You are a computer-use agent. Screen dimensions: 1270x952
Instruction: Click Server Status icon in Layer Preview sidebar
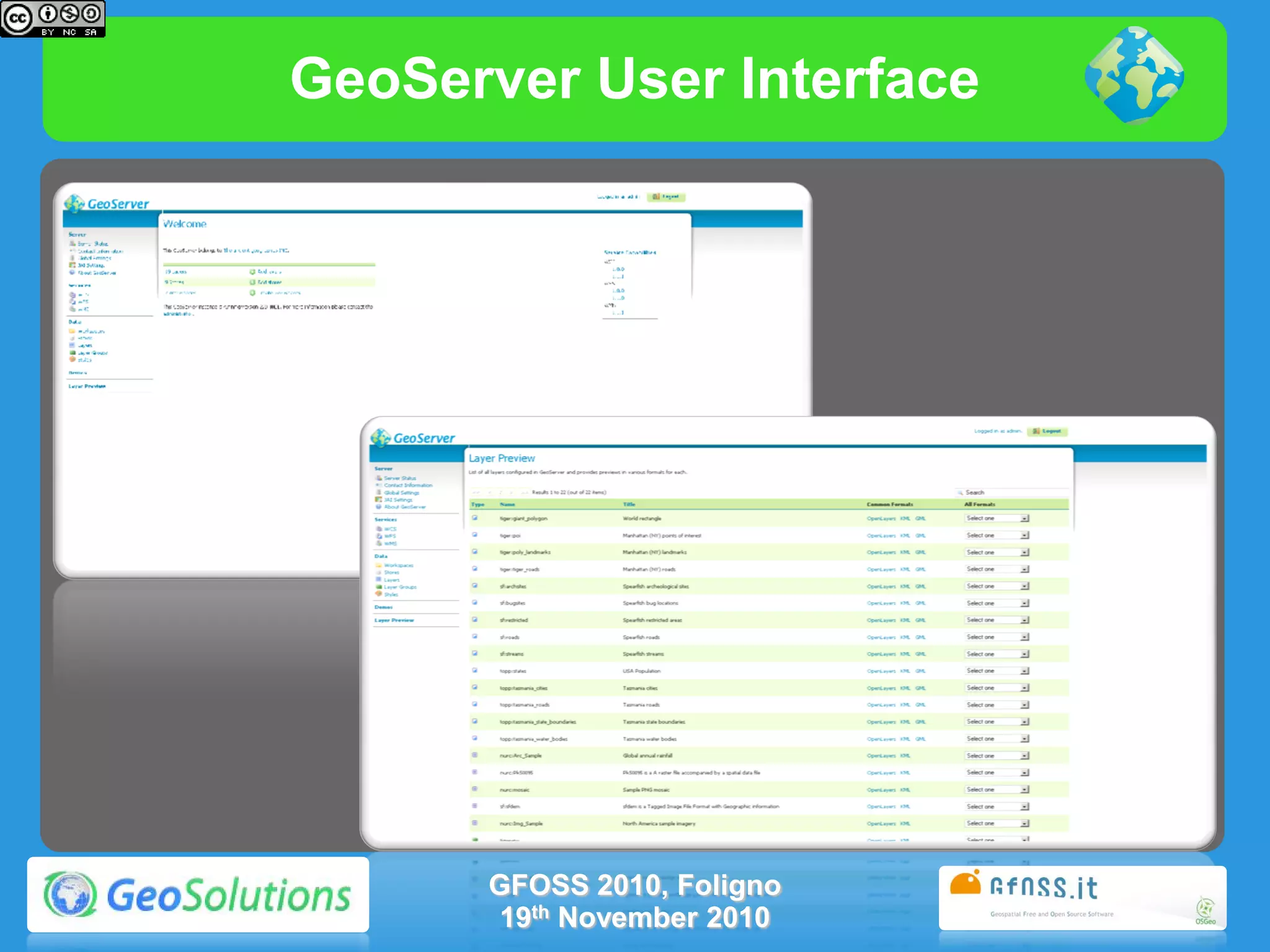pyautogui.click(x=378, y=478)
